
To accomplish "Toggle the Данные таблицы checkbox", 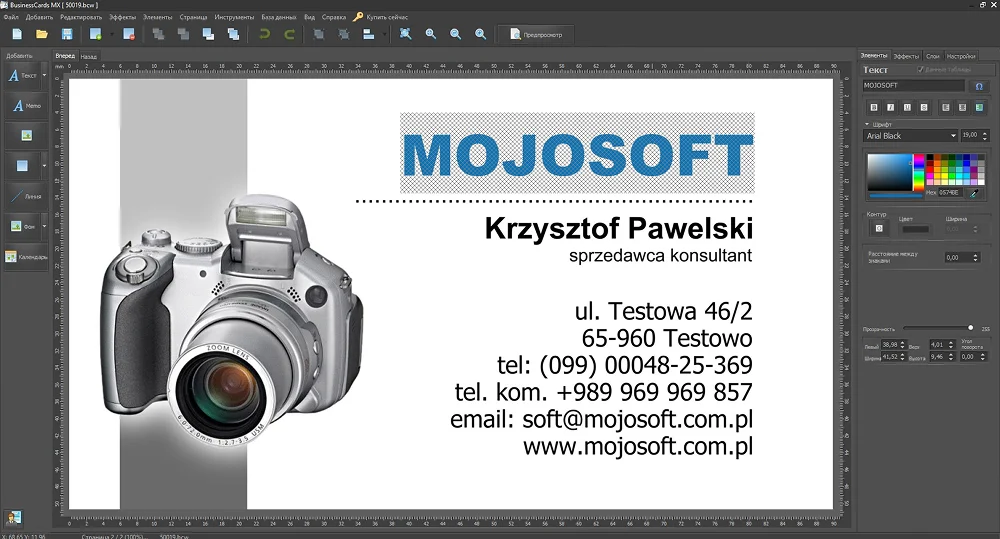I will (x=921, y=70).
